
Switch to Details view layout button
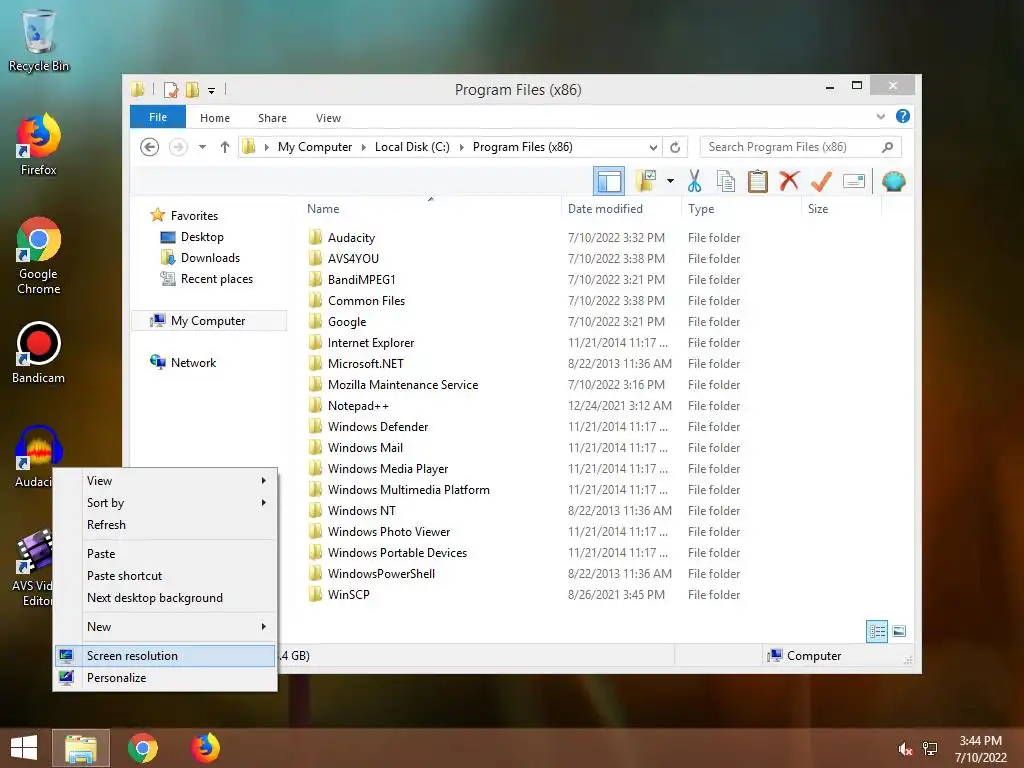click(877, 632)
